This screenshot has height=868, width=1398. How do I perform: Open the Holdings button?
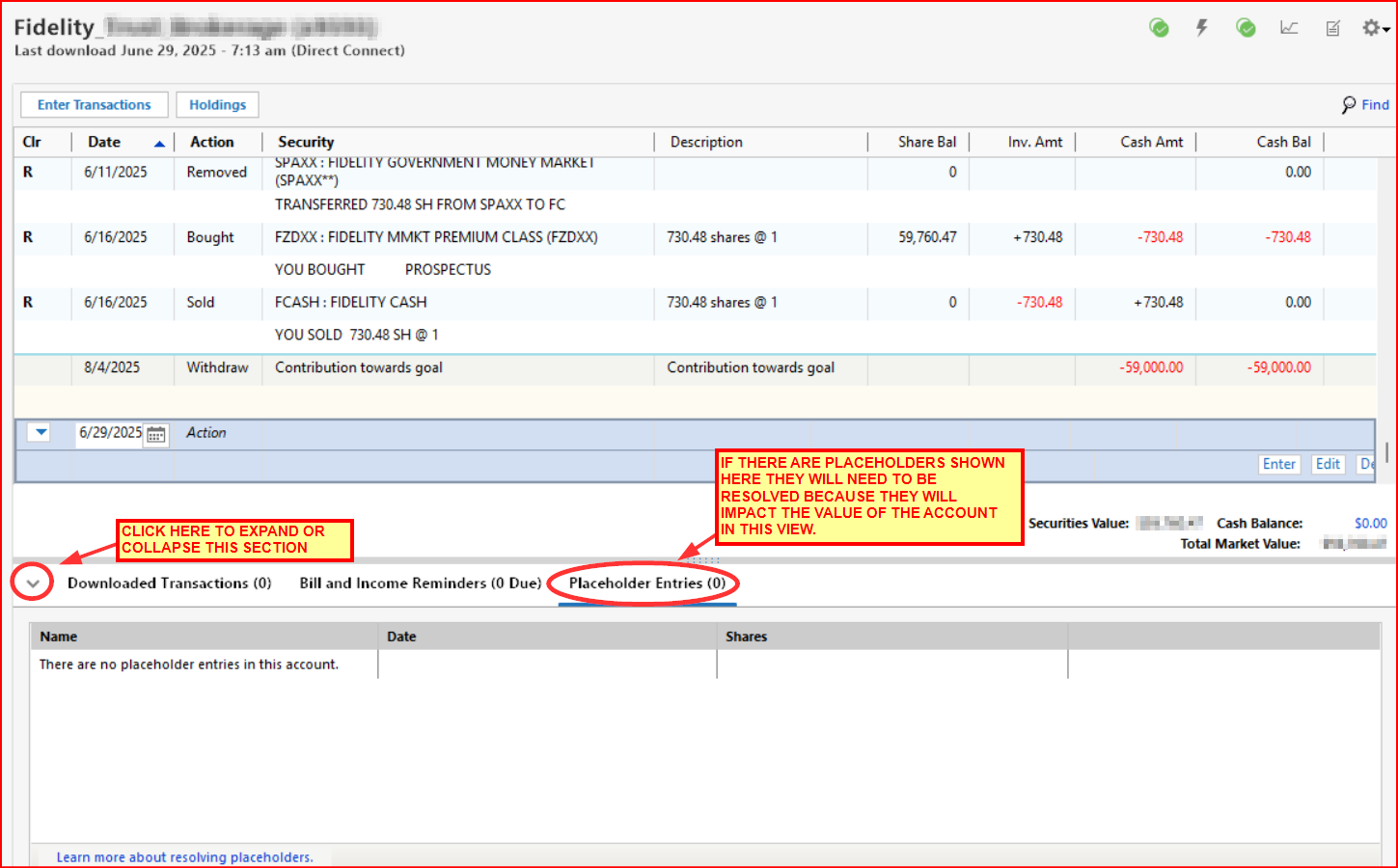click(217, 104)
